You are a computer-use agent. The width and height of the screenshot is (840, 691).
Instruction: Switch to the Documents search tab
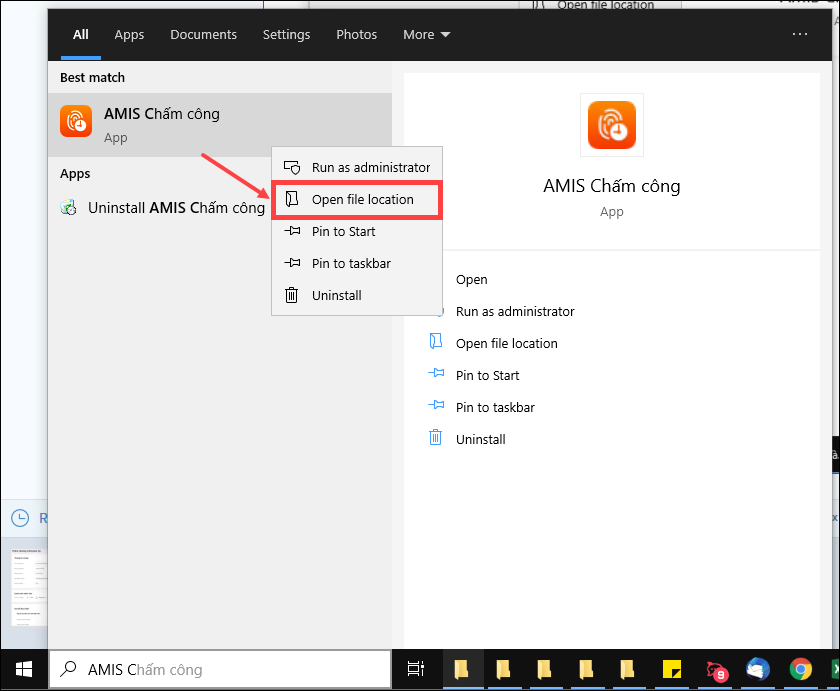203,34
